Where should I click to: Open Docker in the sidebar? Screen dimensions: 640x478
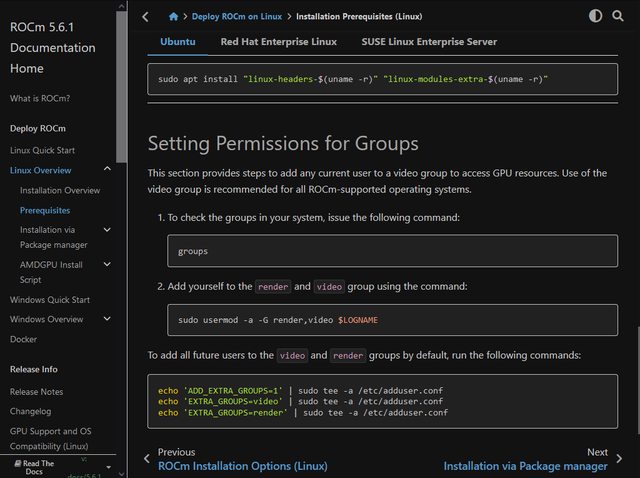click(24, 339)
